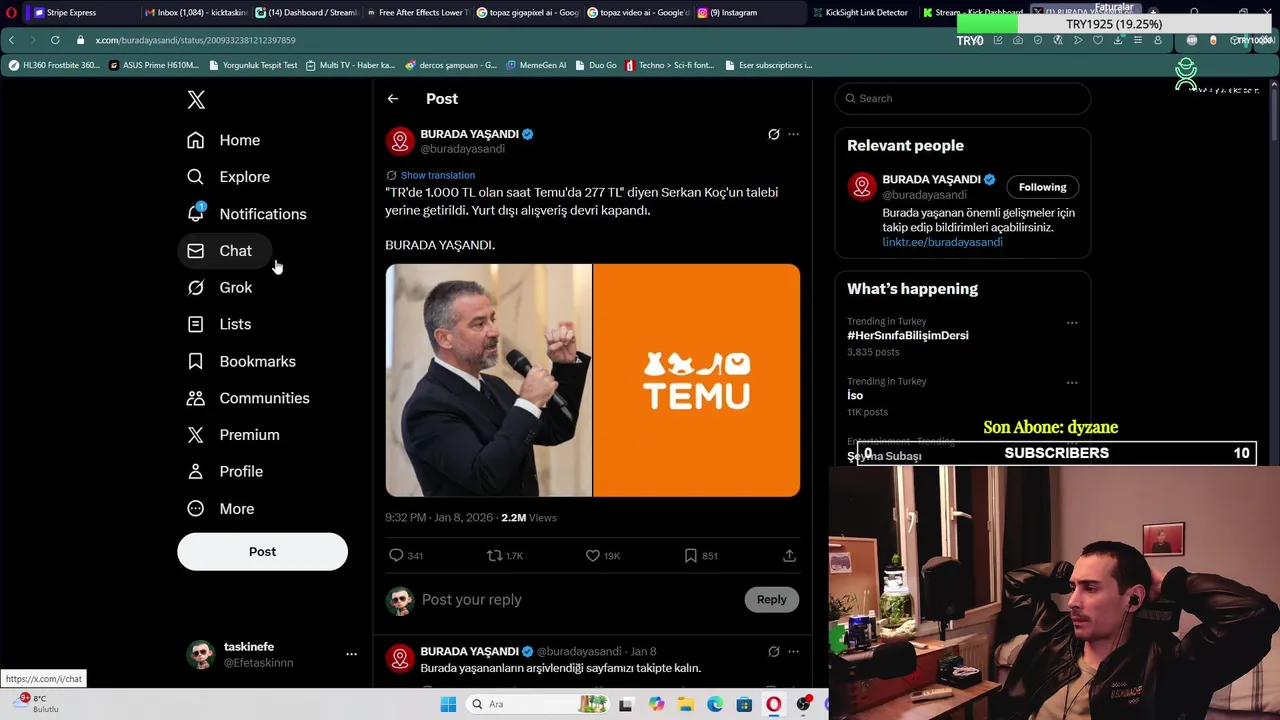The height and width of the screenshot is (720, 1280).
Task: Open the weather widget showing 8°C
Action: (38, 703)
